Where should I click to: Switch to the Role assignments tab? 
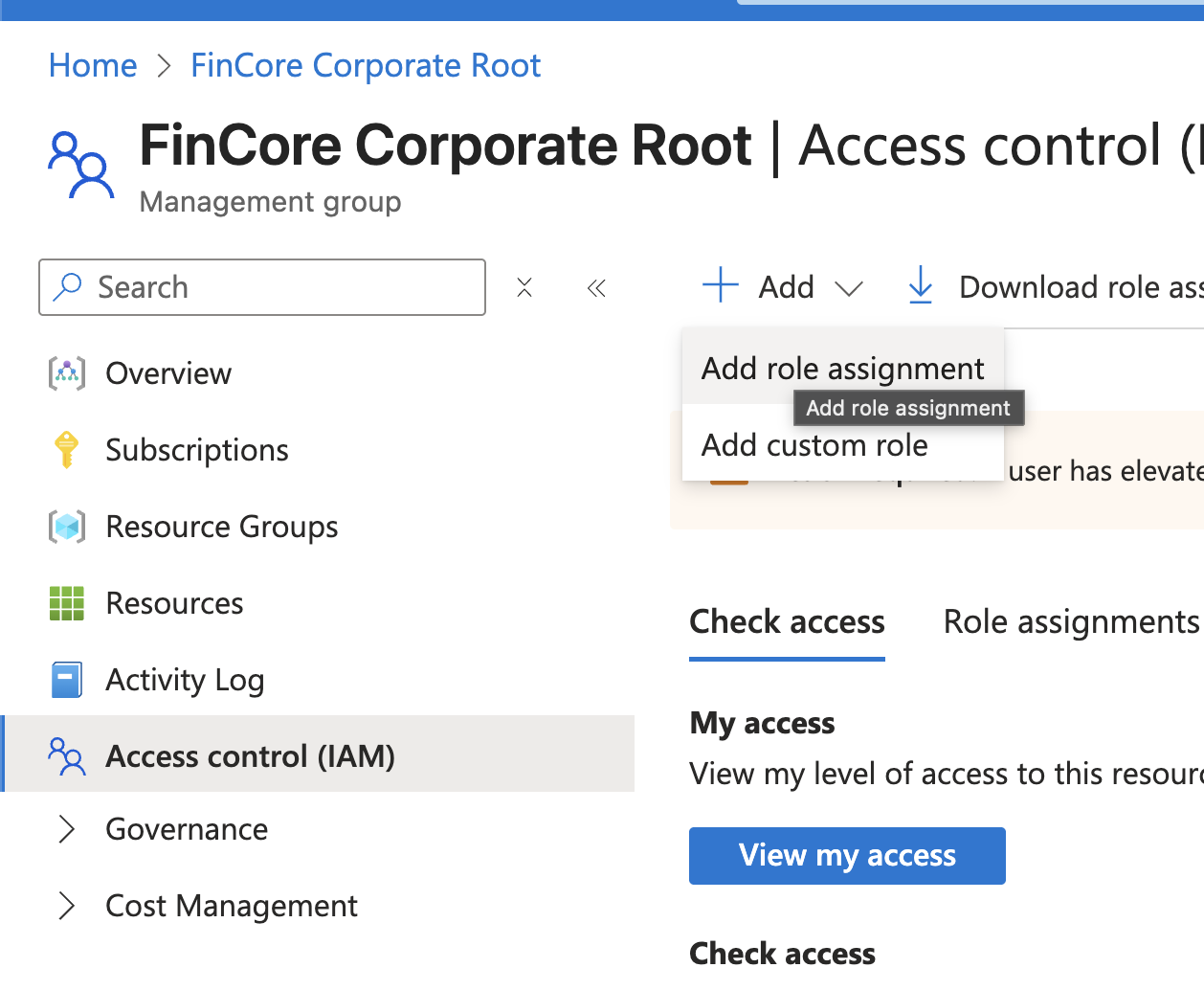(x=1071, y=622)
